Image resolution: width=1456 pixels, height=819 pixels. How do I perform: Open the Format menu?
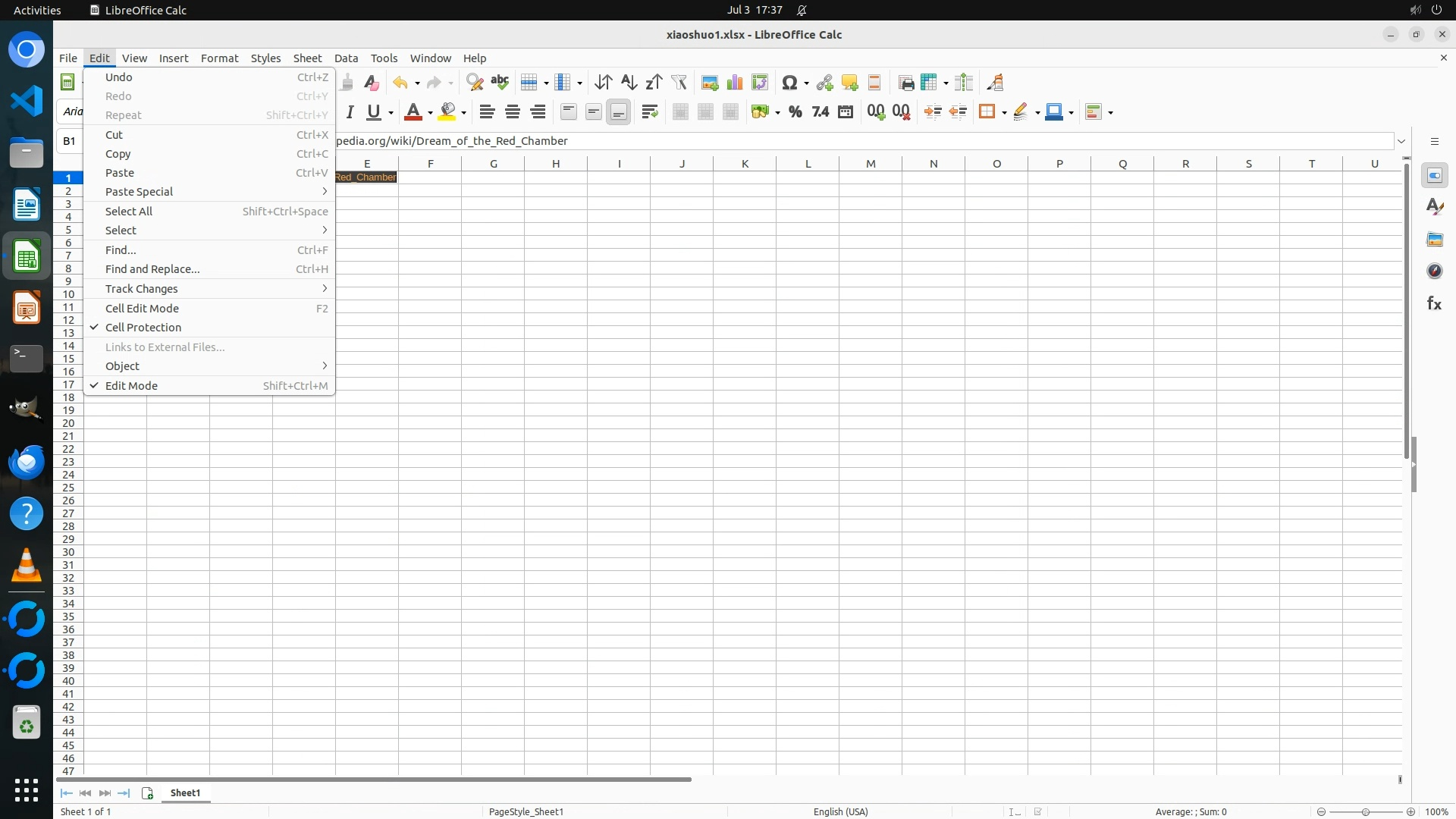pos(219,58)
